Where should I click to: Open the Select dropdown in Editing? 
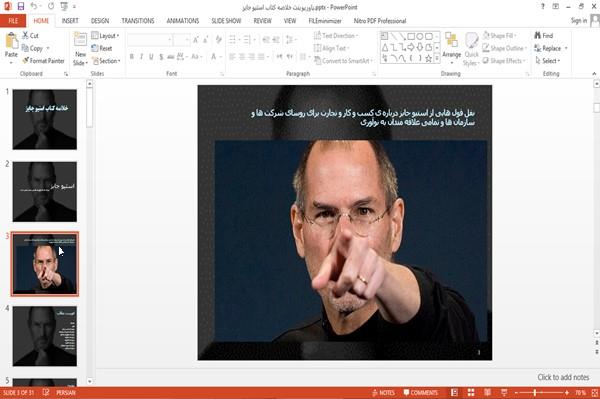pyautogui.click(x=548, y=61)
